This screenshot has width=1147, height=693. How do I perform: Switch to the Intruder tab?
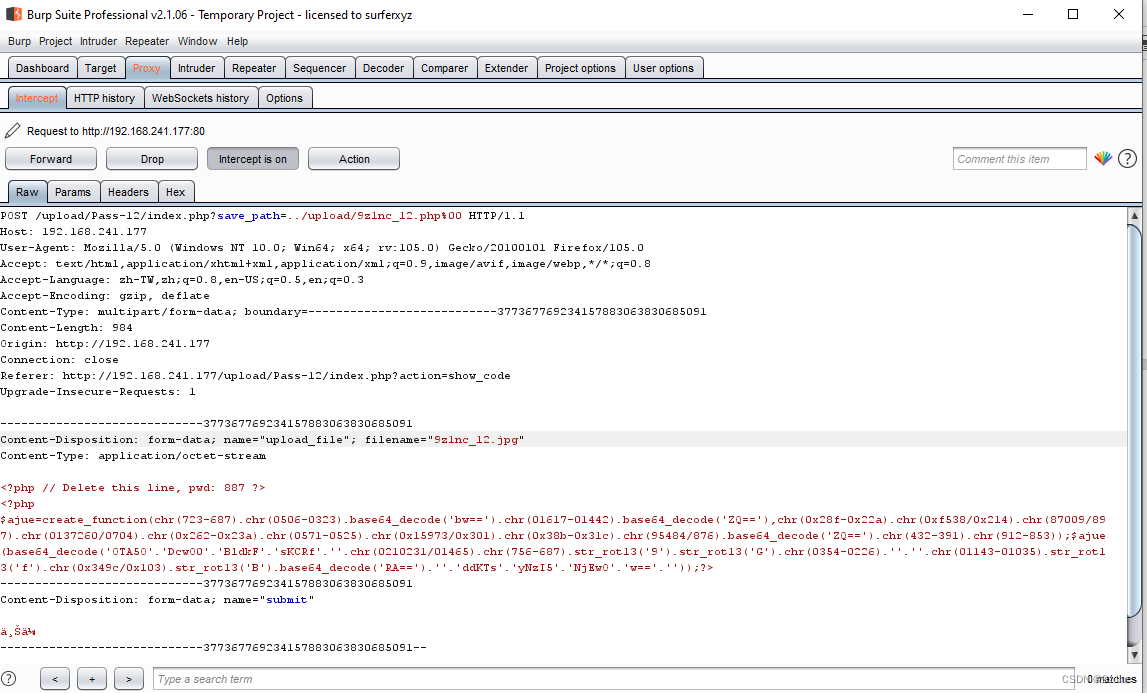(197, 68)
